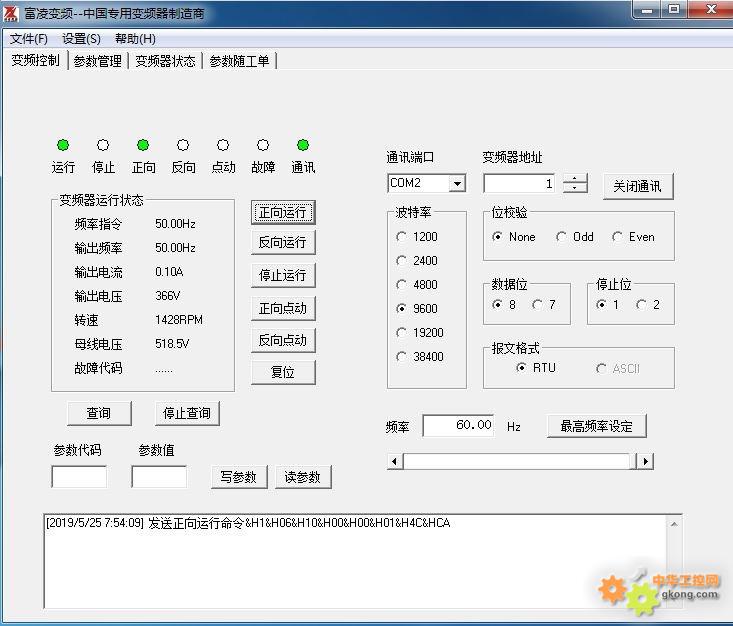Viewport: 733px width, 626px height.
Task: Click the 通讯 green indicator light
Action: pyautogui.click(x=303, y=145)
